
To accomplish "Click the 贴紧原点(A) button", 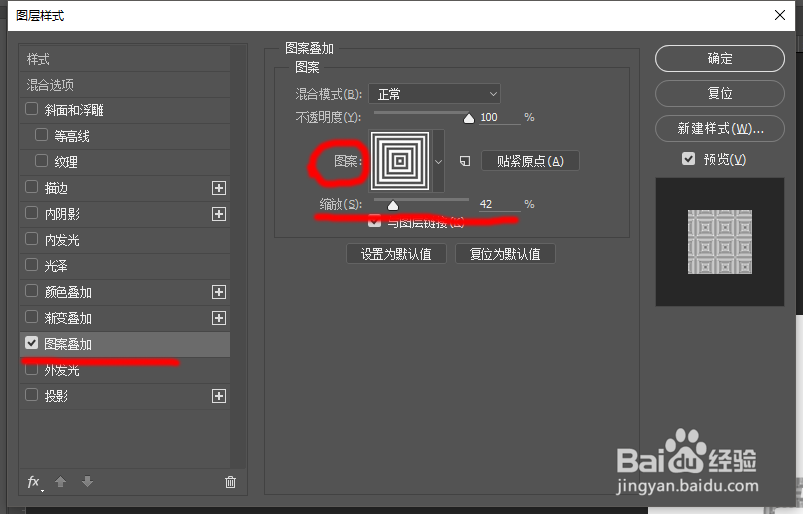I will tap(530, 161).
